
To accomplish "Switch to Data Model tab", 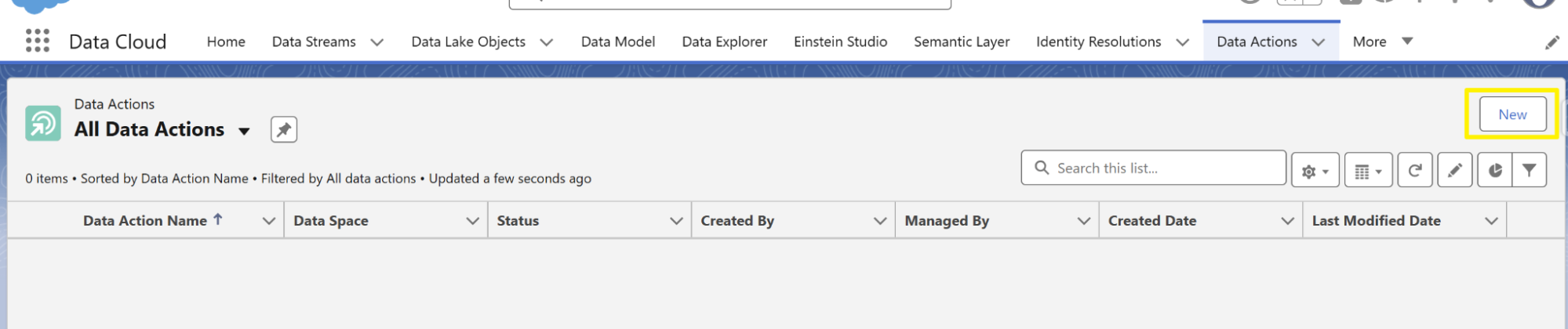I will pyautogui.click(x=618, y=42).
